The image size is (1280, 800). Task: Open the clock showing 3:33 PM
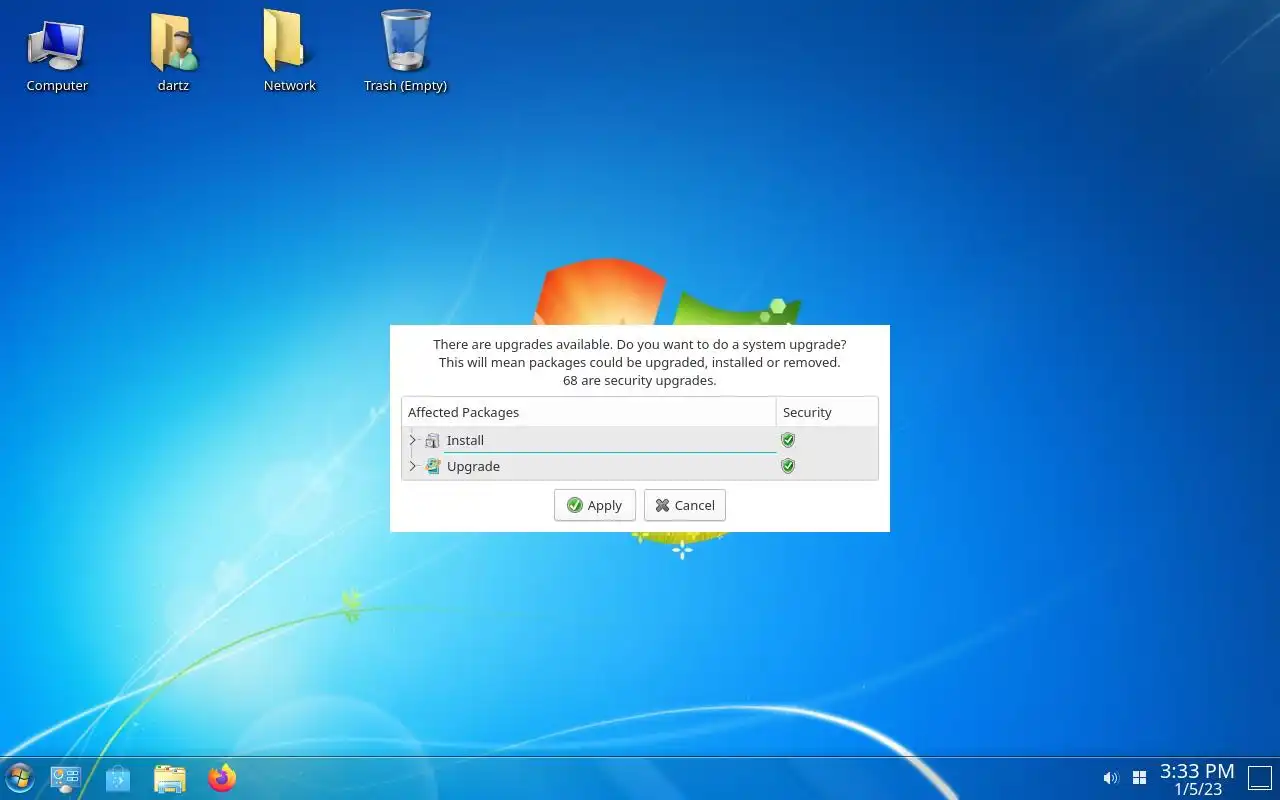pyautogui.click(x=1197, y=779)
